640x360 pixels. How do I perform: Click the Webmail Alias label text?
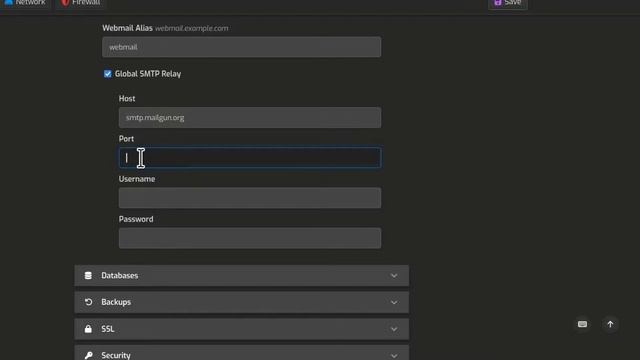coord(127,28)
